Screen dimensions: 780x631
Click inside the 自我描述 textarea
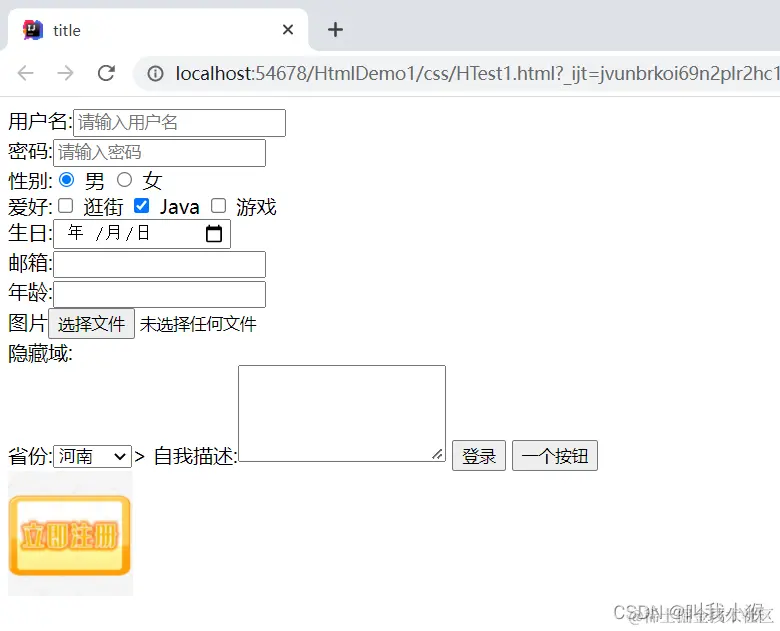[342, 414]
